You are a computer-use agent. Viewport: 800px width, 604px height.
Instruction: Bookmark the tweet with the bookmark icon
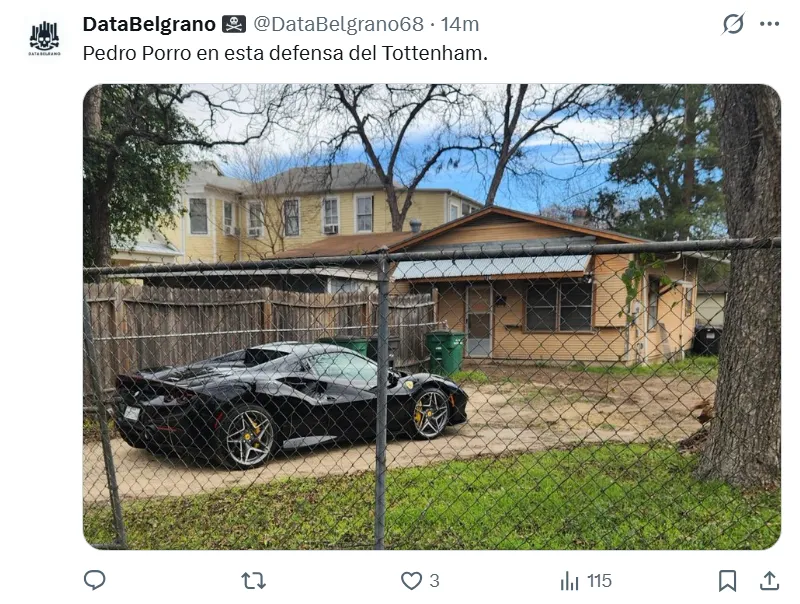pos(728,581)
